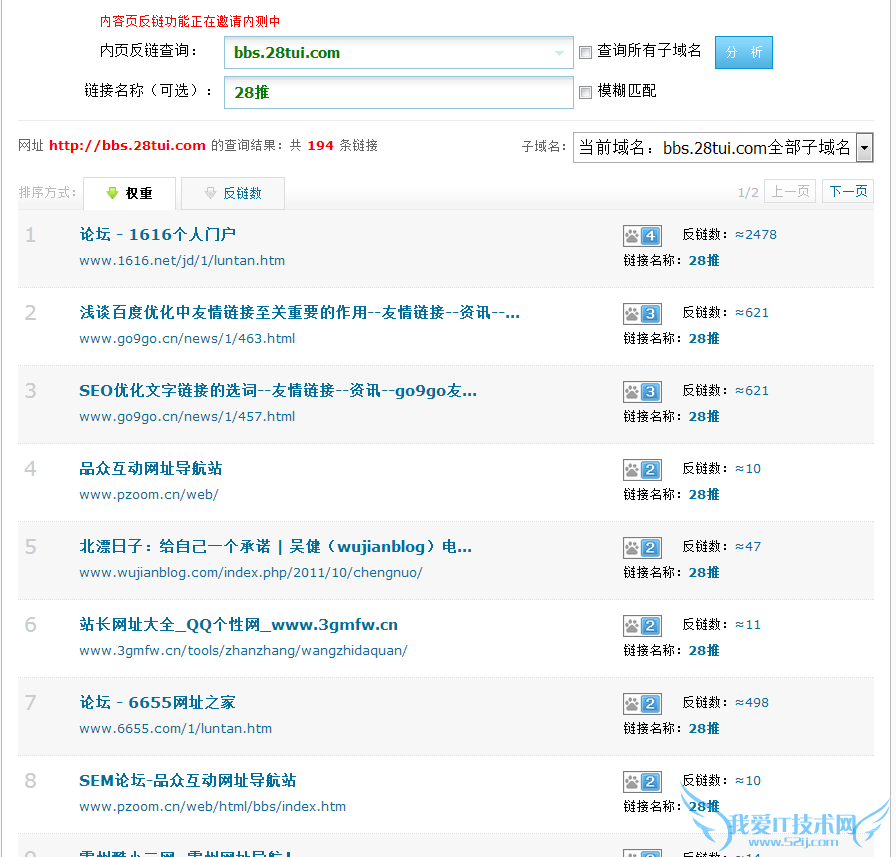
Task: Open wujianblog.com chengnuo URL
Action: pyautogui.click(x=250, y=572)
